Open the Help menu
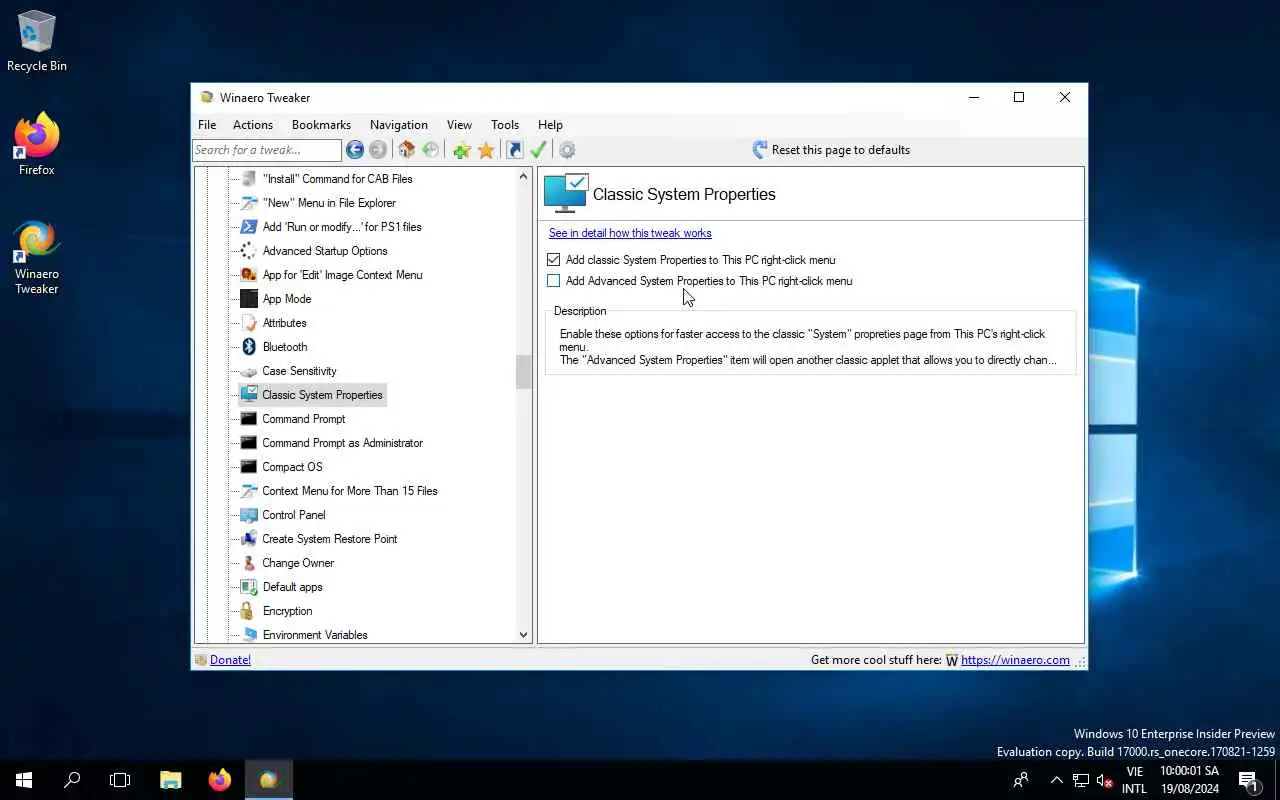Screen dimensions: 1280x800 click(550, 125)
